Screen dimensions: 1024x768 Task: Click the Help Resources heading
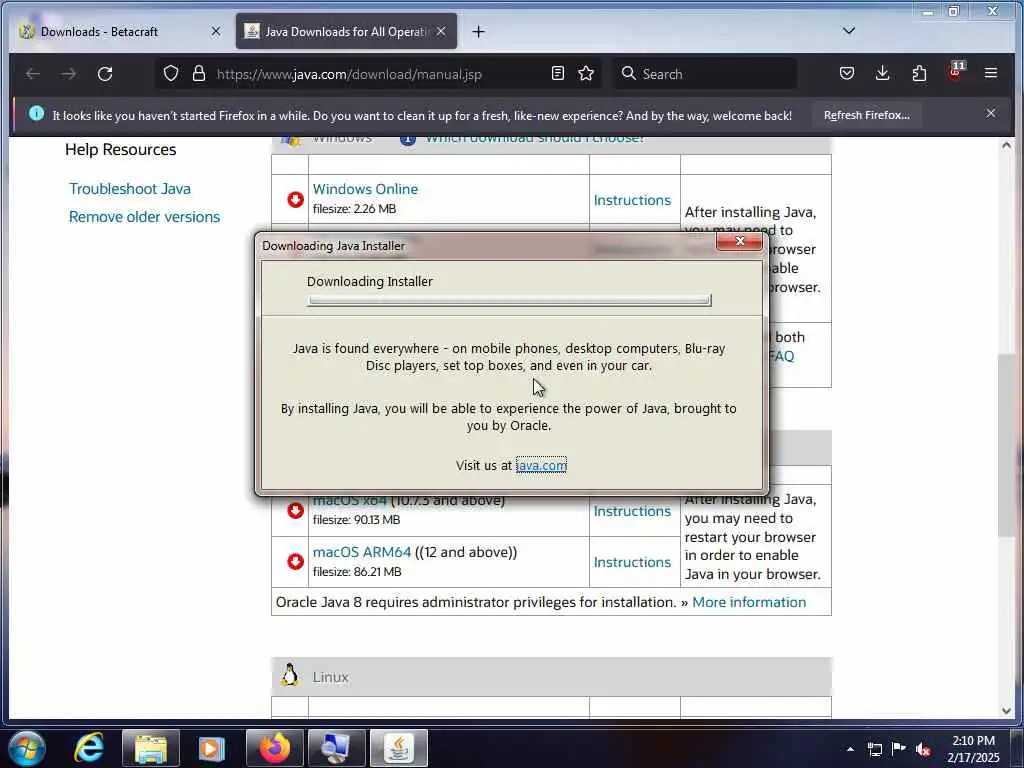(121, 150)
